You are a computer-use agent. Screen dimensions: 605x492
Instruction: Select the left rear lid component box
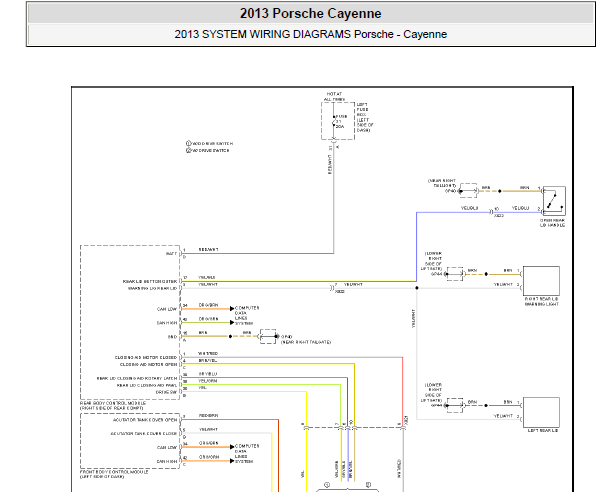click(541, 412)
